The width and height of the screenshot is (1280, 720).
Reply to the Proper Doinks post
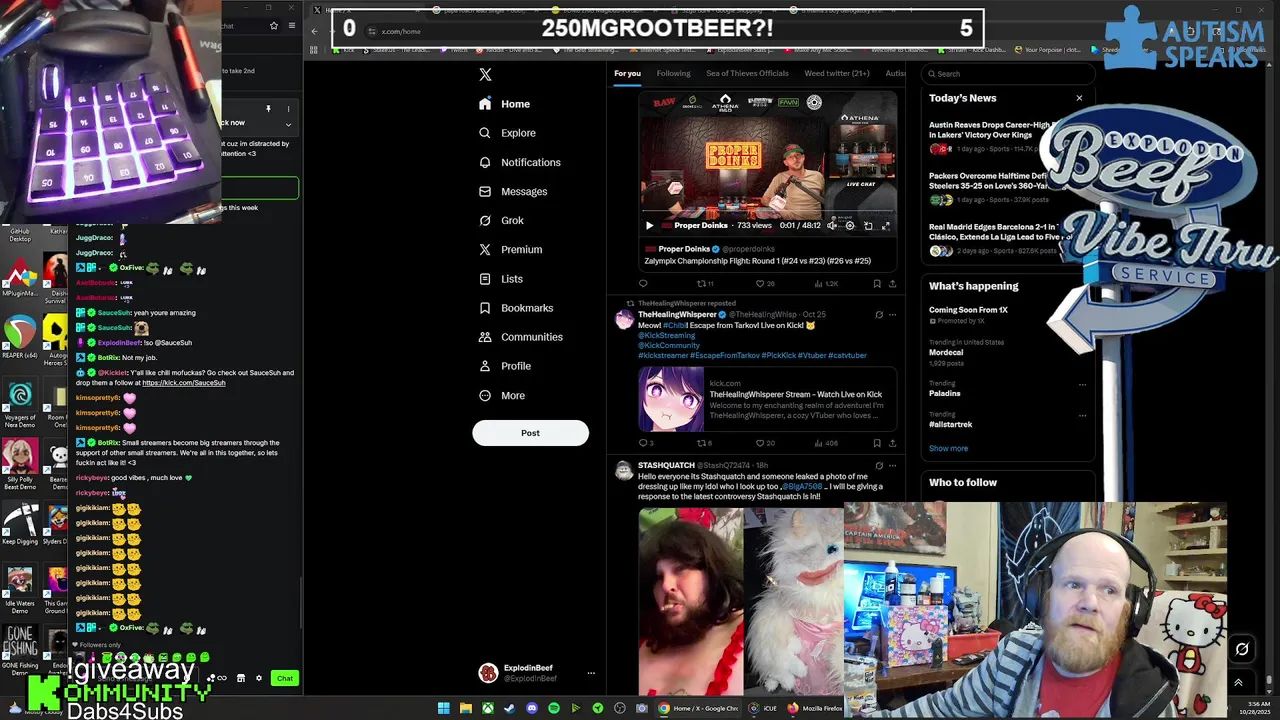[x=643, y=283]
